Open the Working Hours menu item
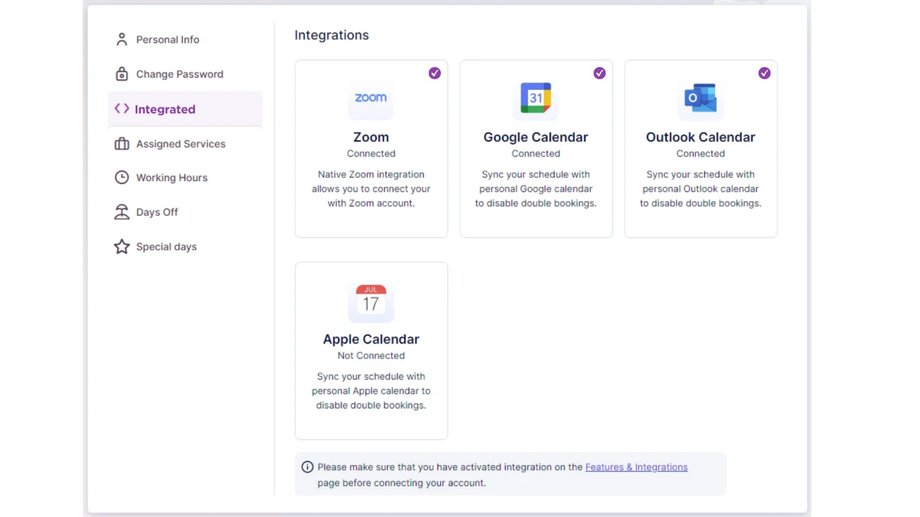This screenshot has width=920, height=517. point(171,178)
